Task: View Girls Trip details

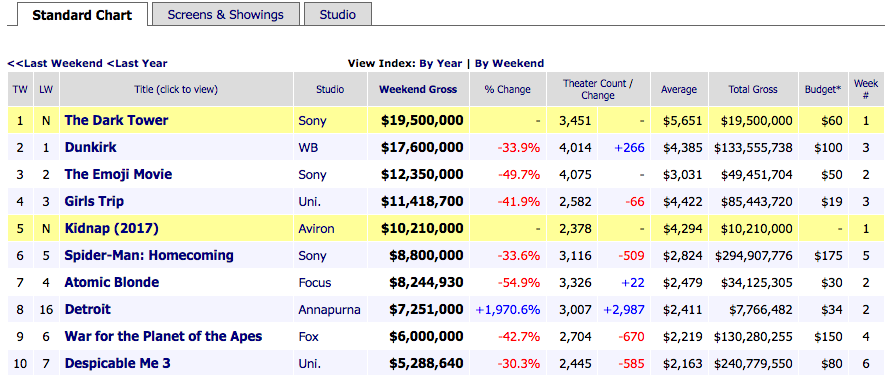Action: coord(94,202)
